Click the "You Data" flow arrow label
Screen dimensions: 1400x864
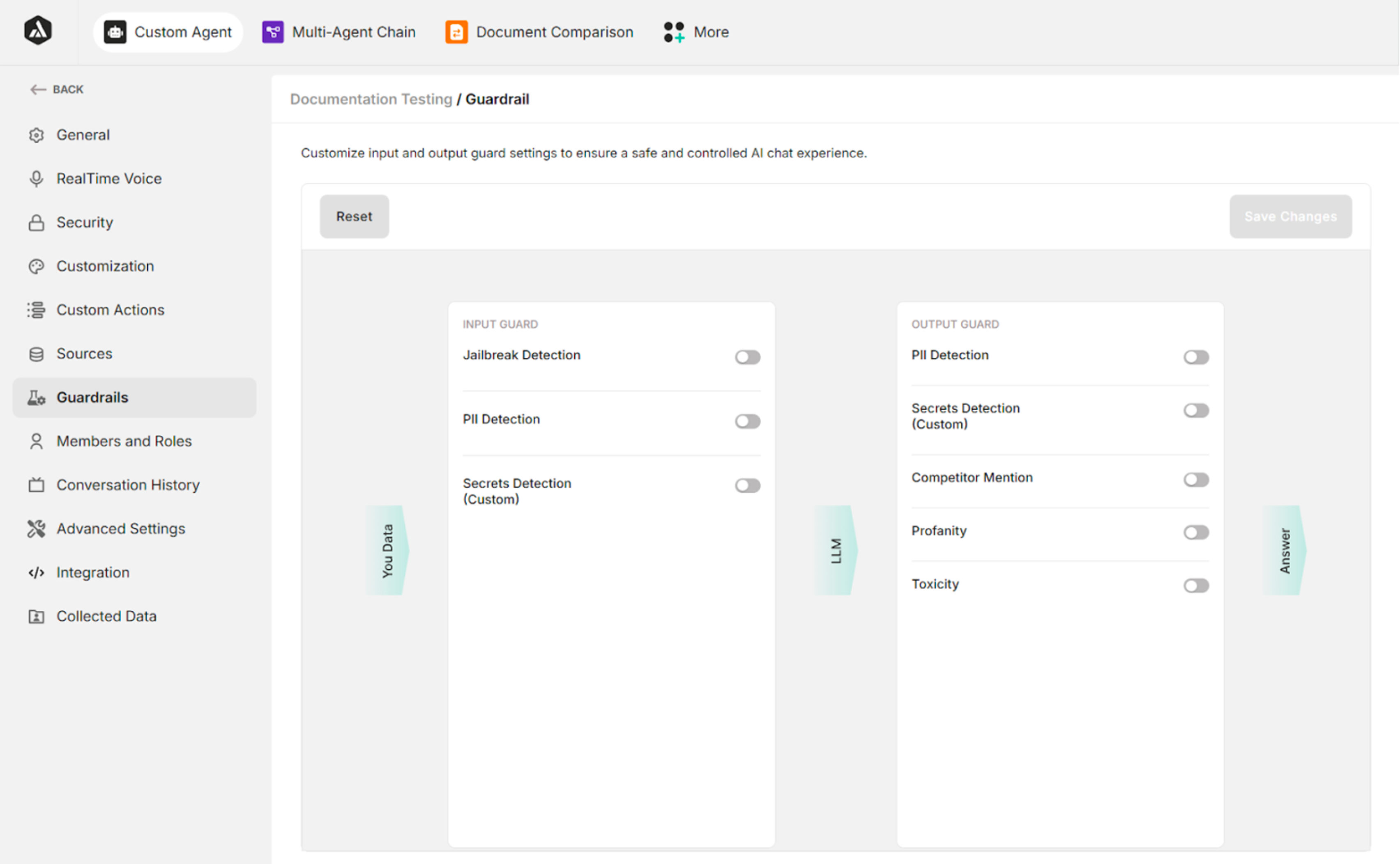coord(387,550)
